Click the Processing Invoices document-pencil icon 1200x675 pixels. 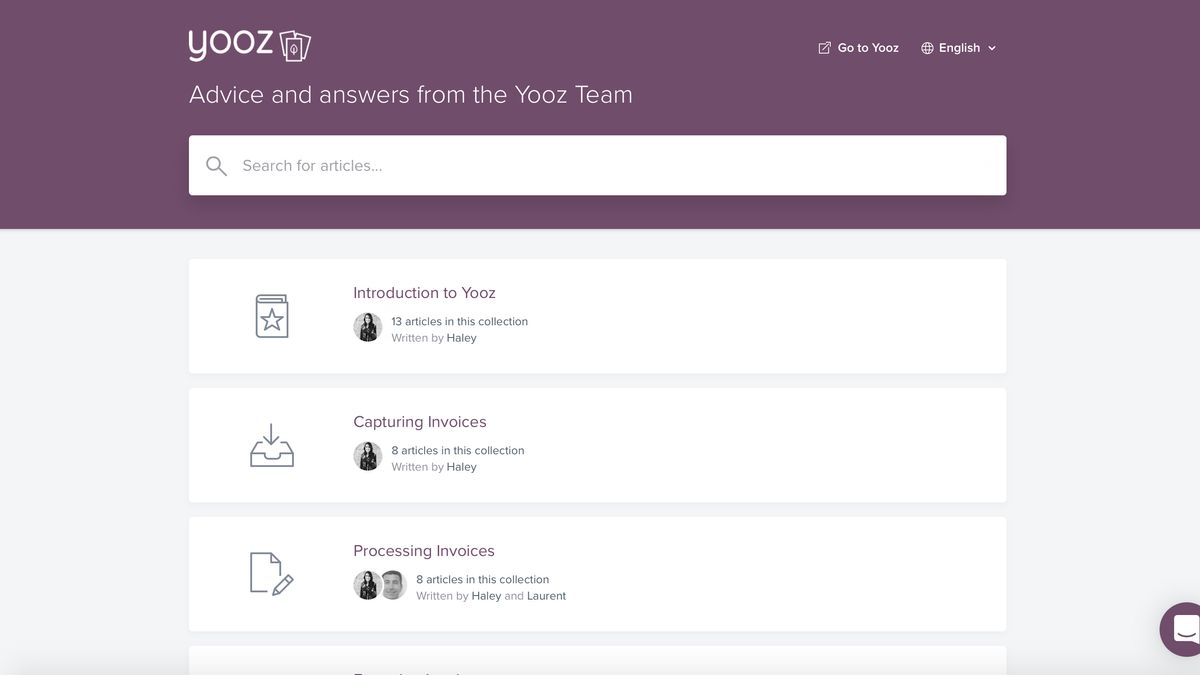(271, 573)
